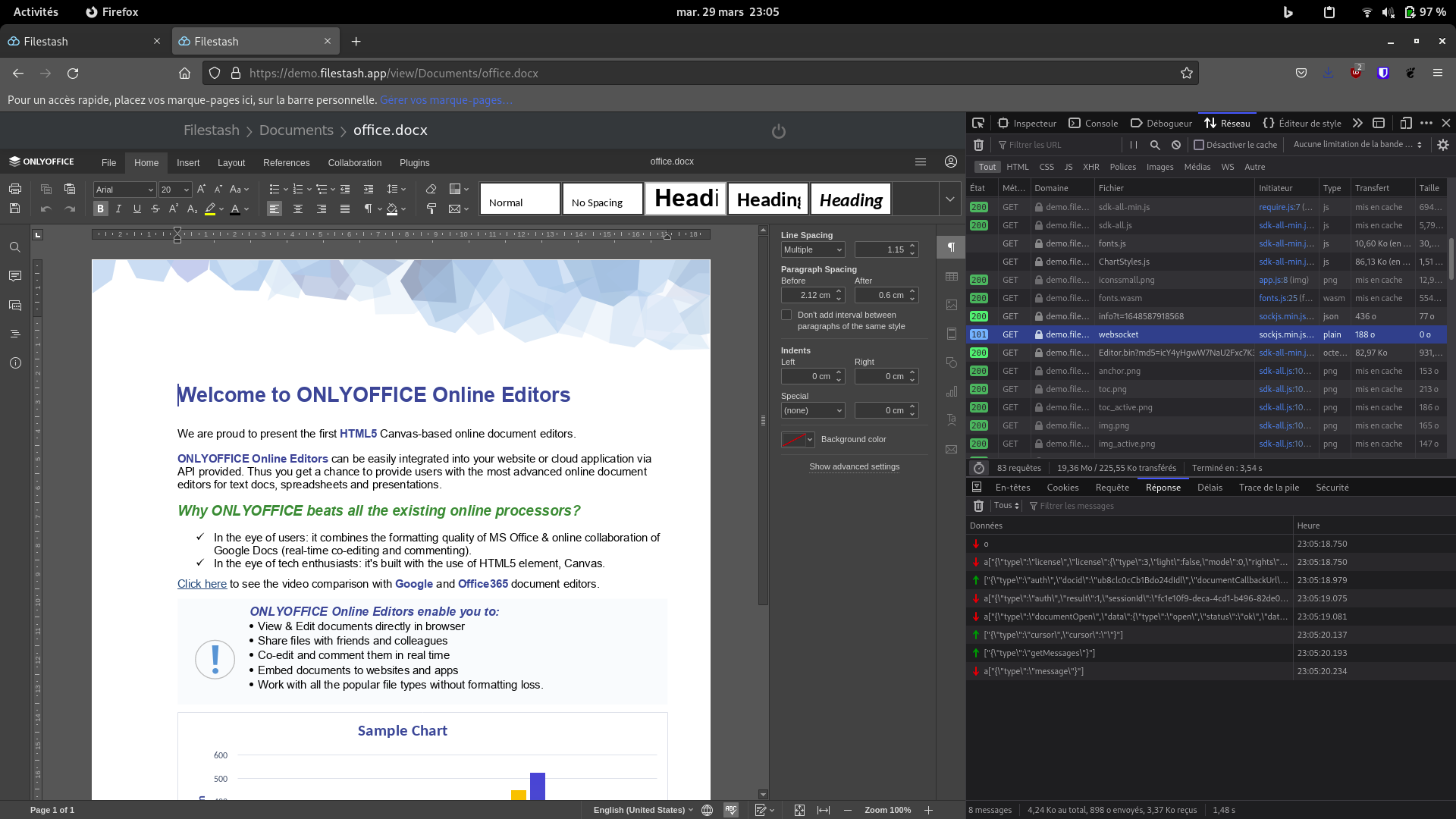The width and height of the screenshot is (1456, 819).
Task: Open the References tab
Action: pos(286,163)
